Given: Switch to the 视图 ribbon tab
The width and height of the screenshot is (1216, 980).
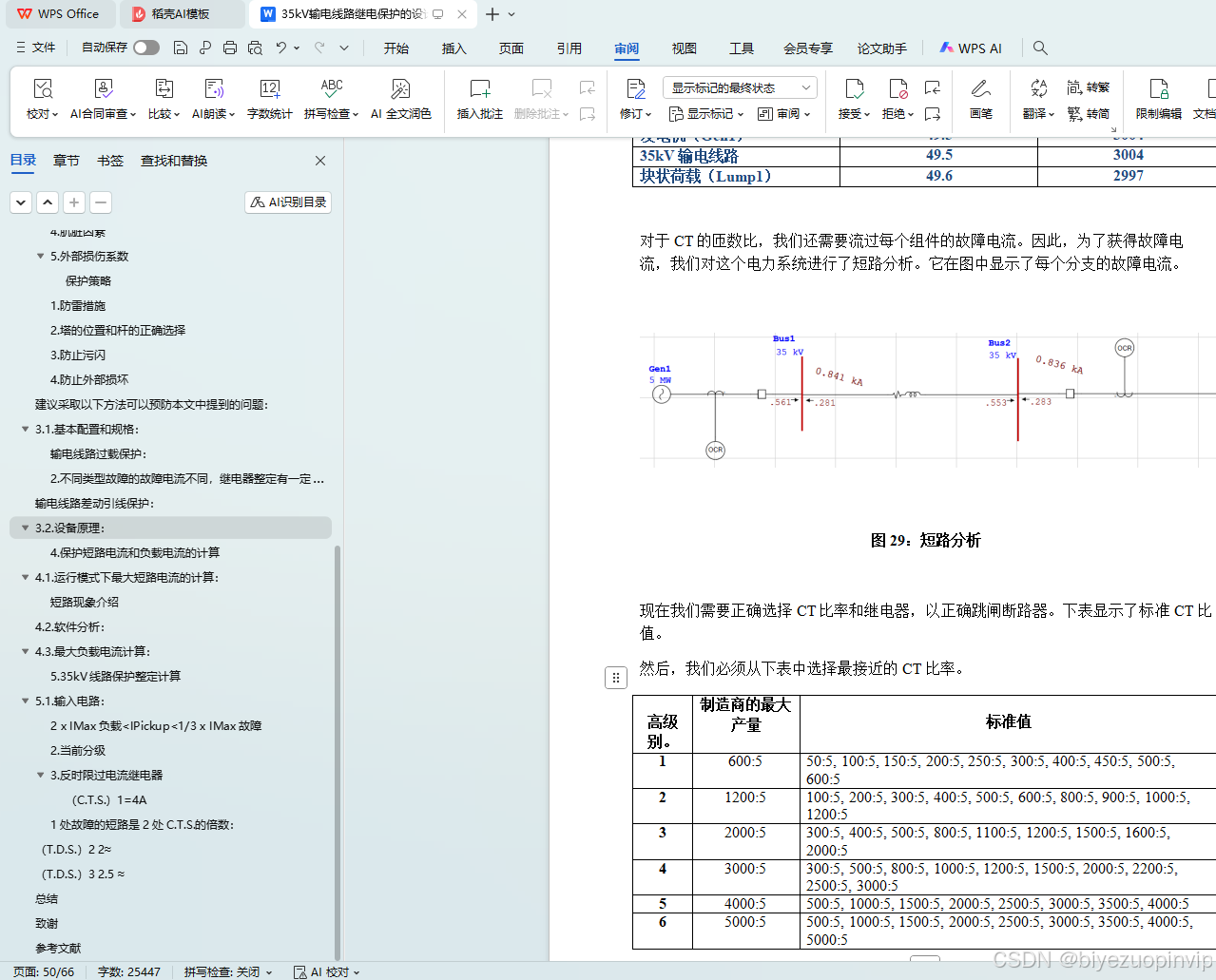Looking at the screenshot, I should click(x=685, y=48).
